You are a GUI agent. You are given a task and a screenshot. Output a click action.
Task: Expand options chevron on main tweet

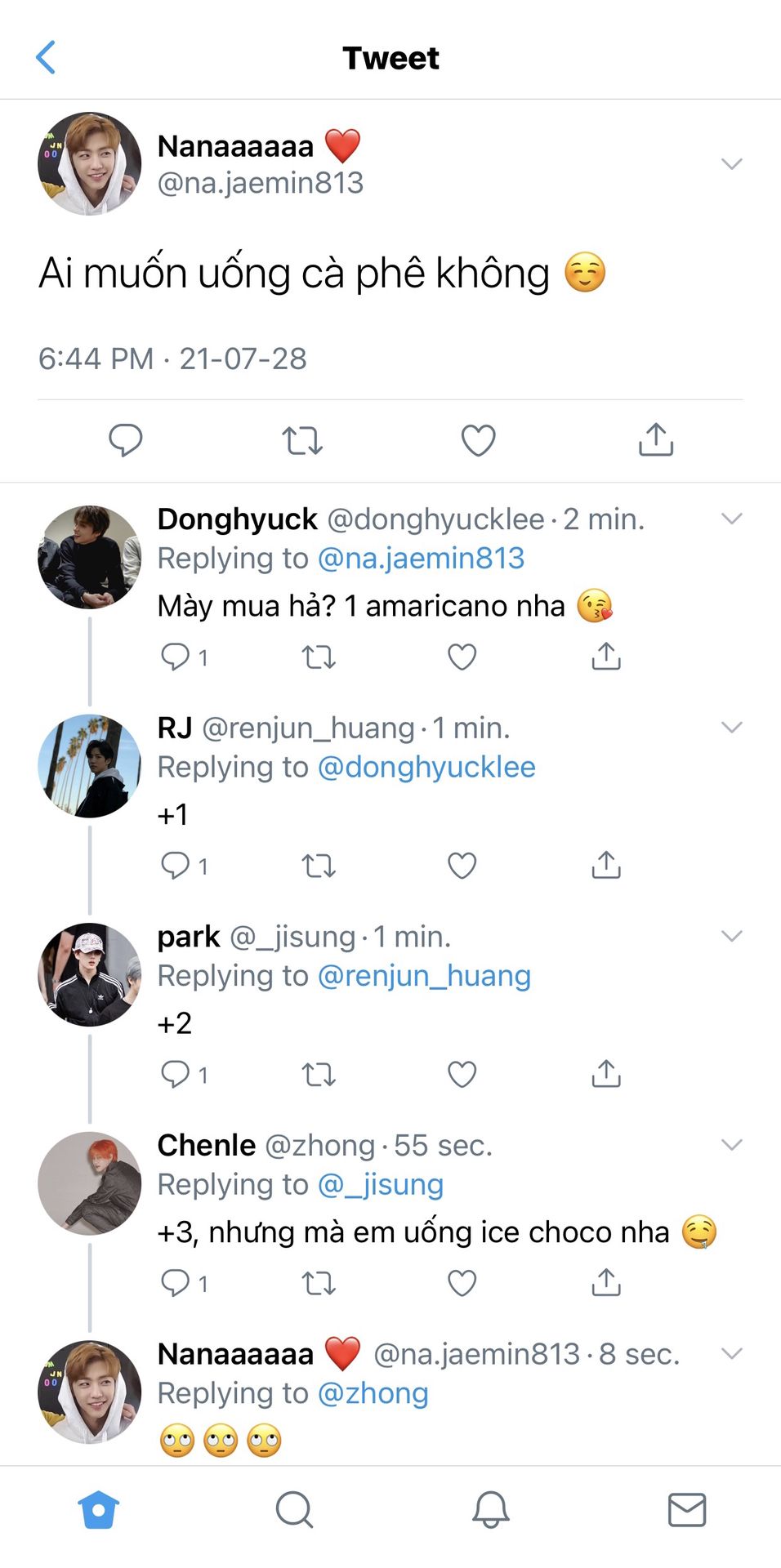tap(732, 164)
